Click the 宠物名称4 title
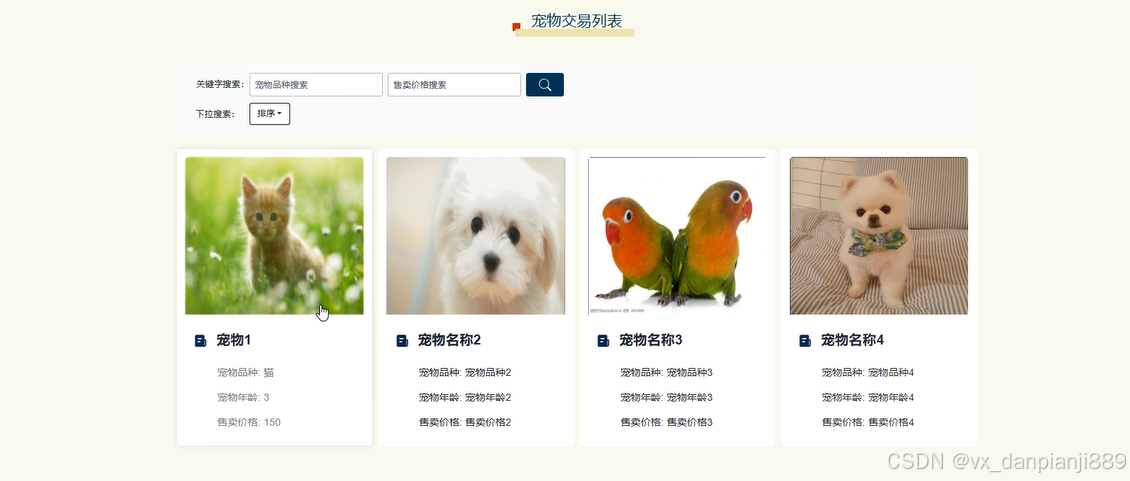1130x481 pixels. [853, 340]
